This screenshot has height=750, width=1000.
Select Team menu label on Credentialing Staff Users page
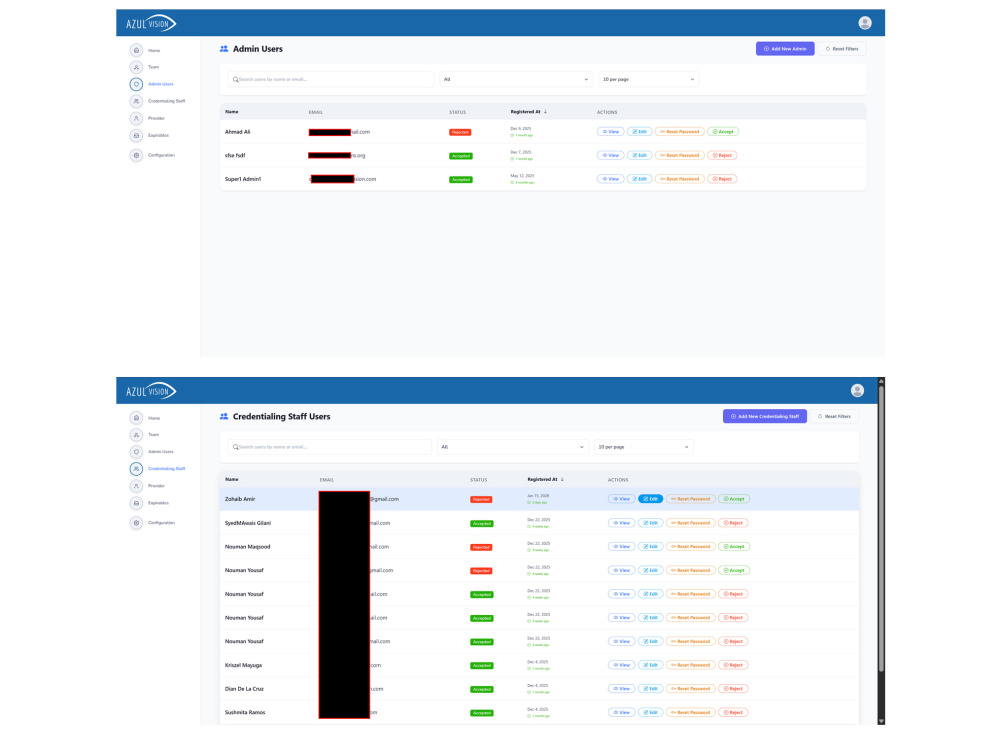[x=154, y=435]
